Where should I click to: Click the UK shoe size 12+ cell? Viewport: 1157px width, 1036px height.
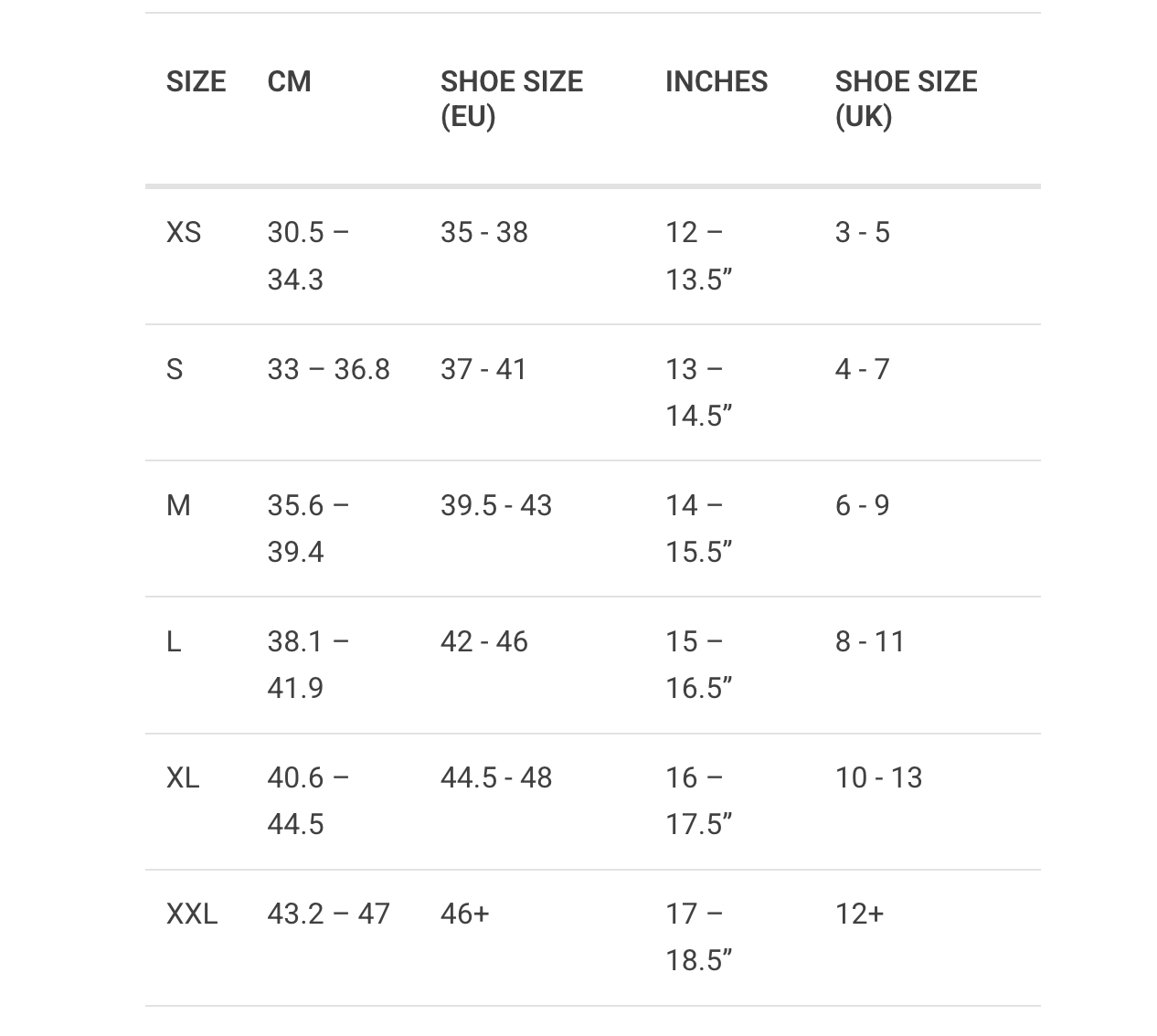(x=859, y=914)
